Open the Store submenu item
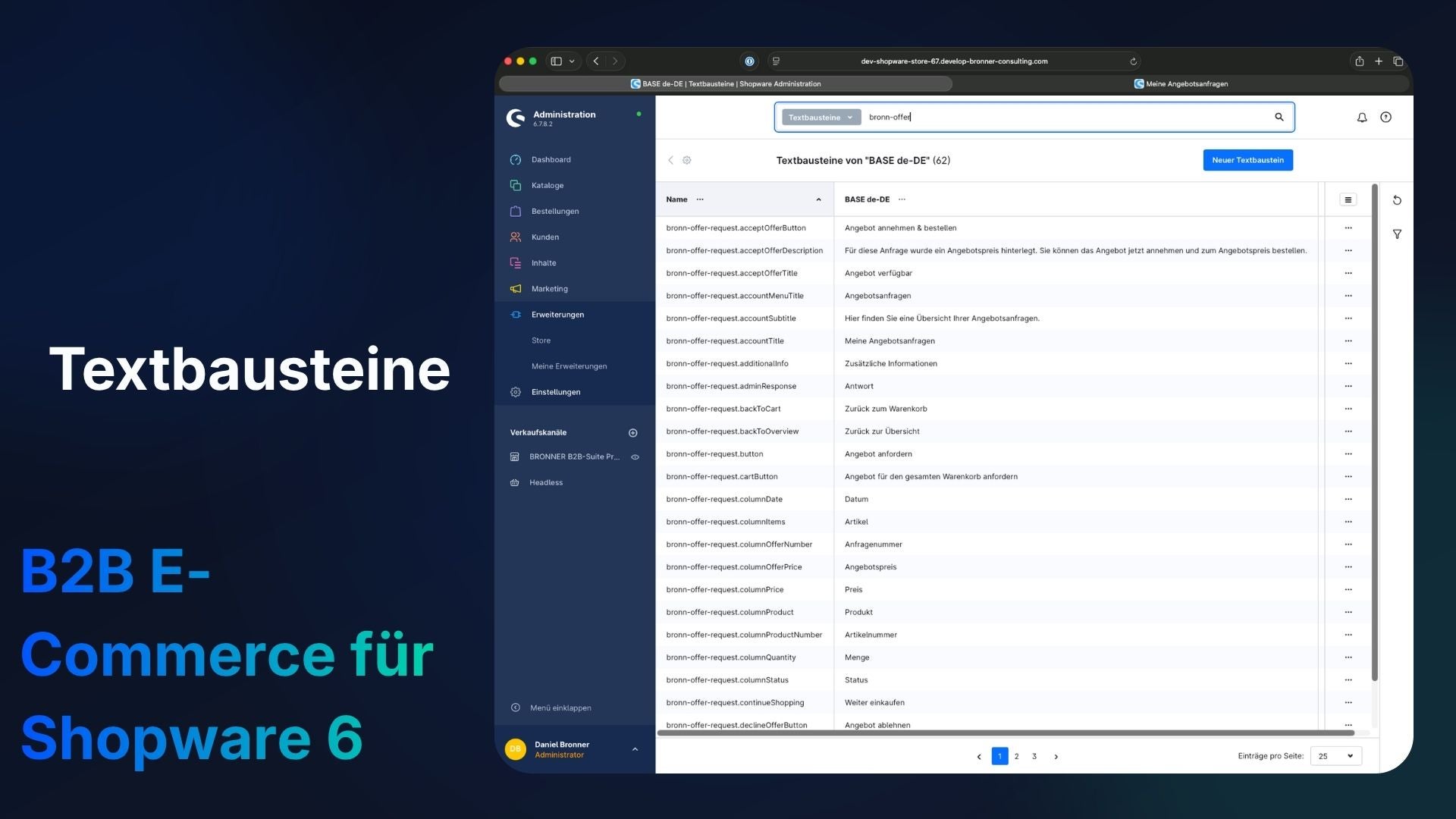The height and width of the screenshot is (819, 1456). click(541, 340)
